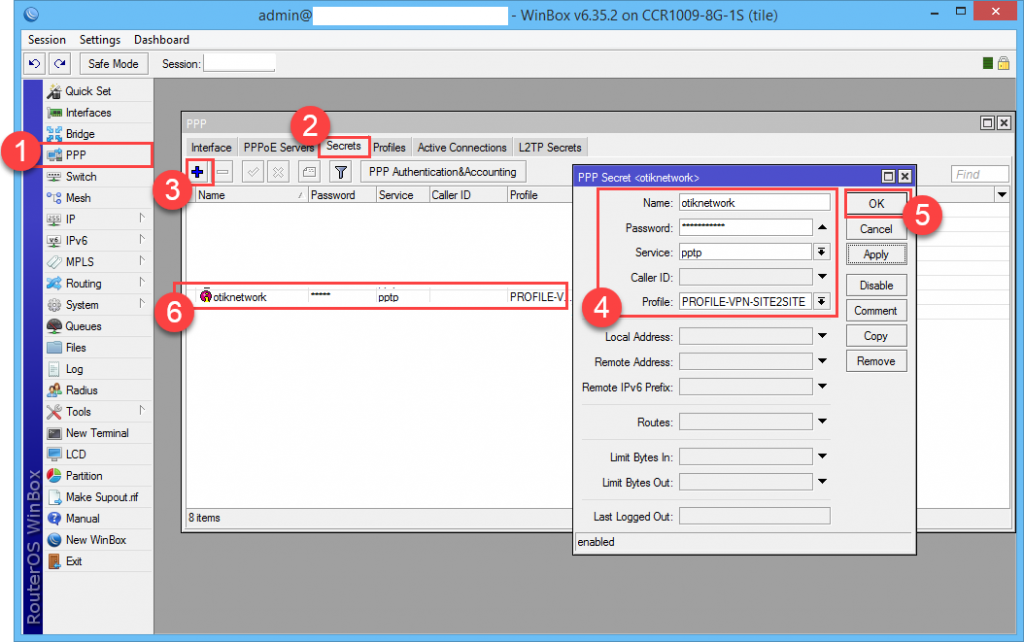Sort by the Name column header
Viewport: 1024px width, 642px height.
[x=251, y=195]
